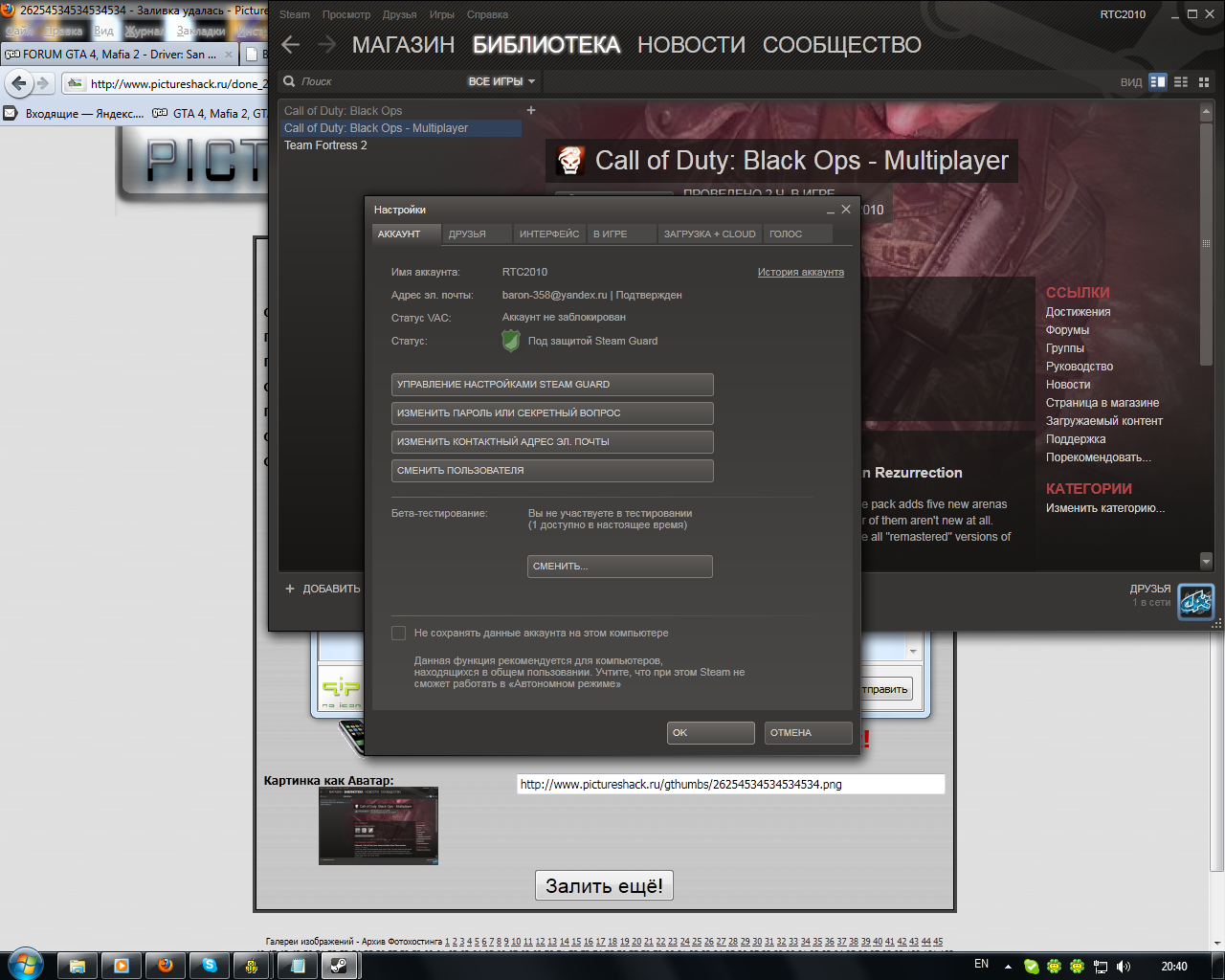This screenshot has height=980, width=1225.
Task: Click ИЗМЕНИТЬ КОНТАКТНЫЙ АДРЕС ЭЛ. ПОЧТЫ button
Action: 552,442
